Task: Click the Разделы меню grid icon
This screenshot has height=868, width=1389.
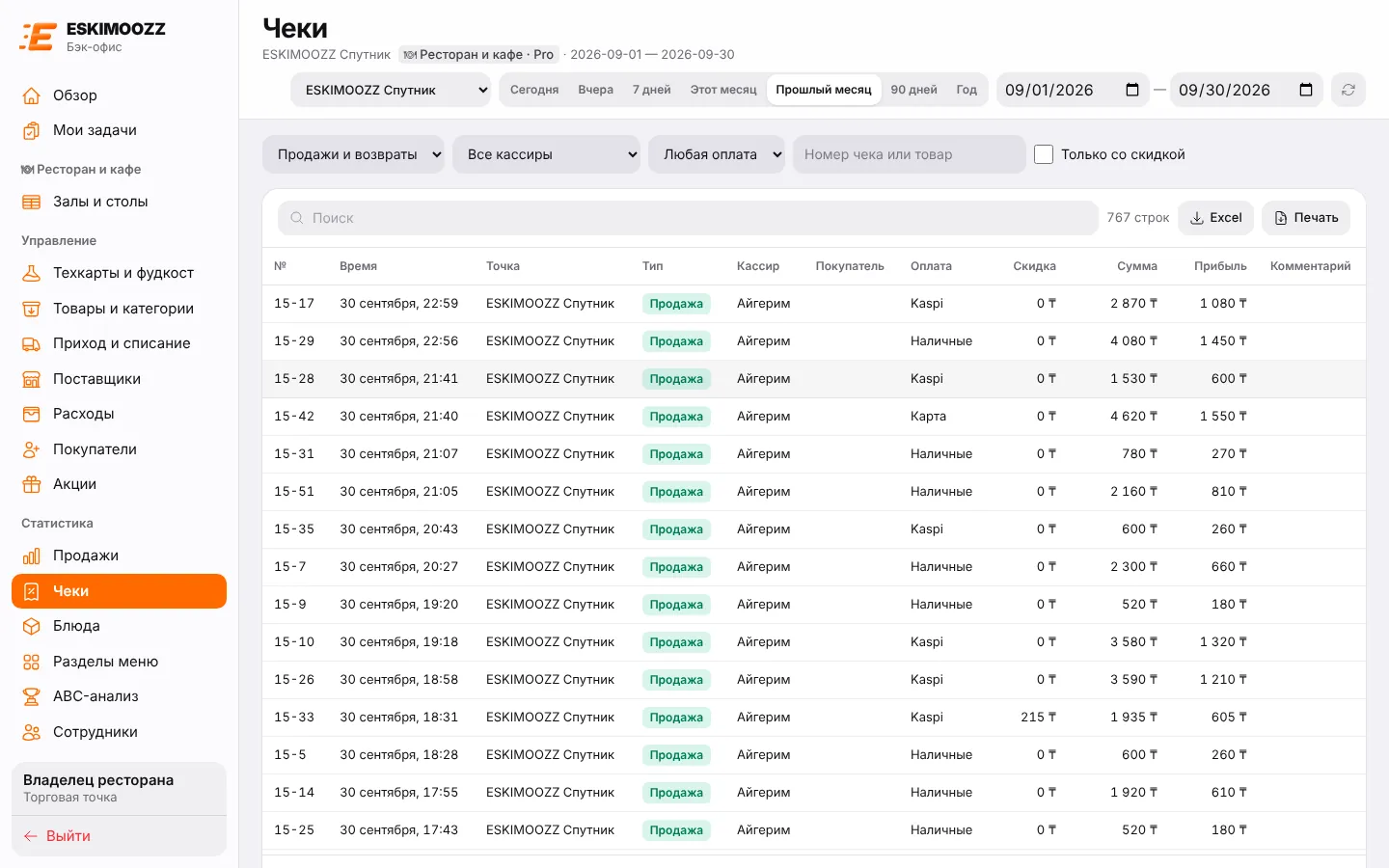Action: point(32,662)
